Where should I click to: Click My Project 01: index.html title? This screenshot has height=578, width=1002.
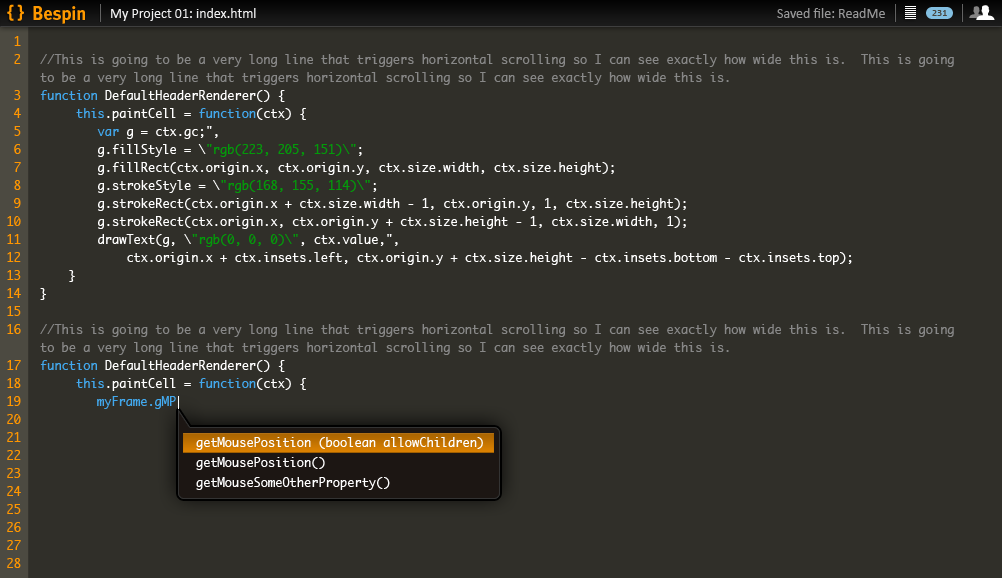coord(183,13)
